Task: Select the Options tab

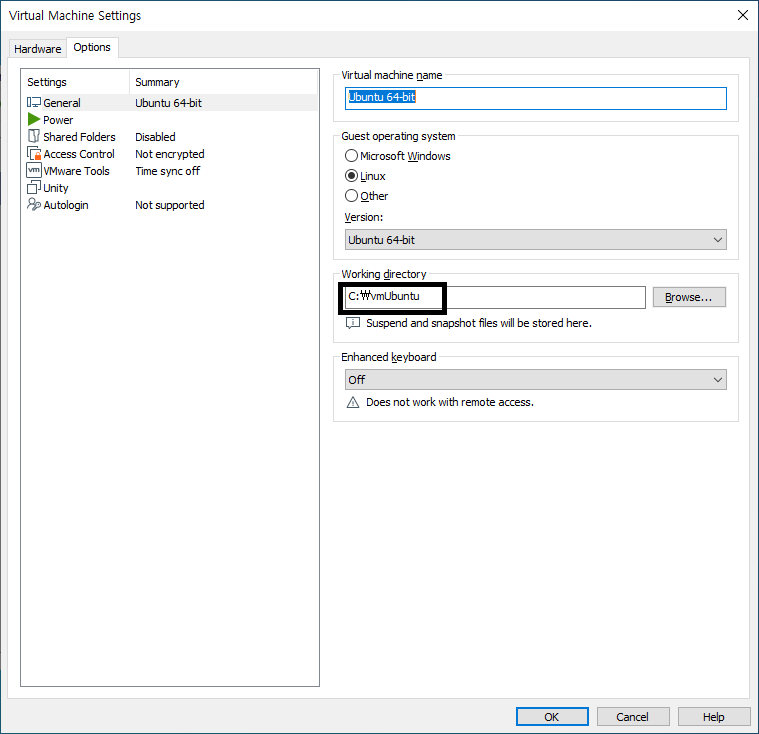Action: tap(92, 47)
